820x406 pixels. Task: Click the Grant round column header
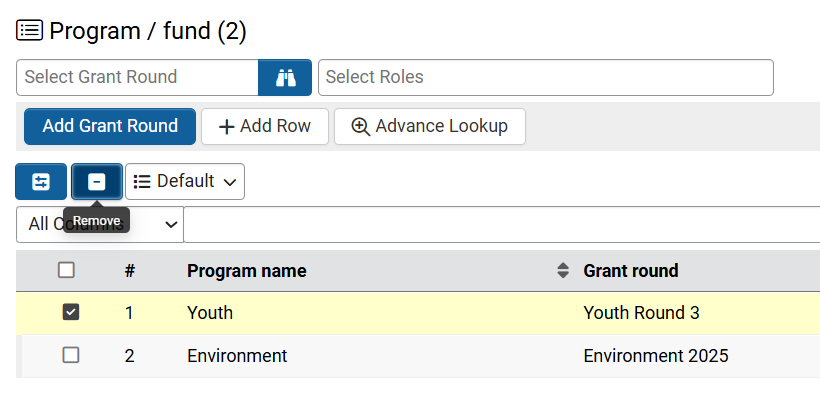pos(631,271)
